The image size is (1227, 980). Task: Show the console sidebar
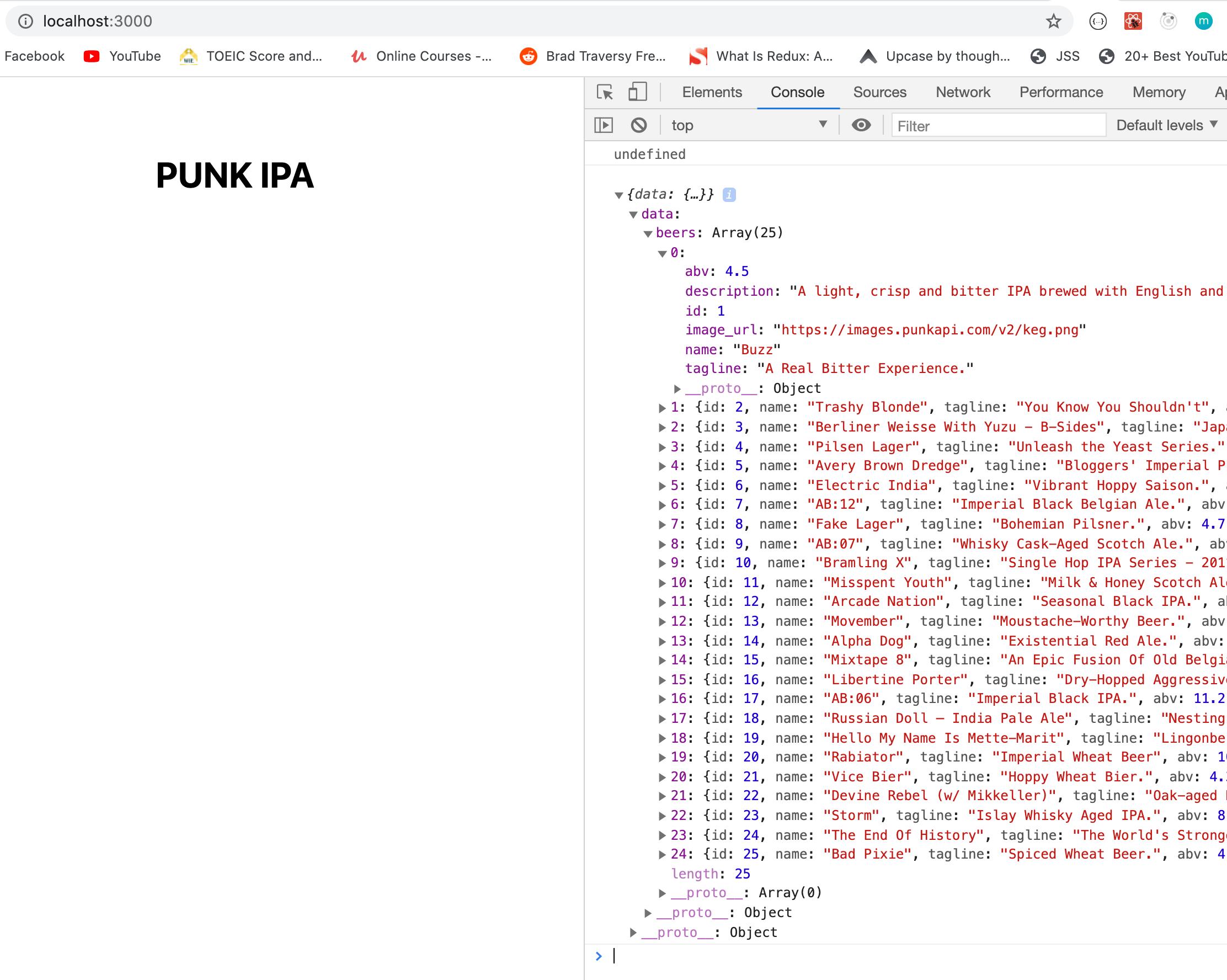[x=604, y=125]
